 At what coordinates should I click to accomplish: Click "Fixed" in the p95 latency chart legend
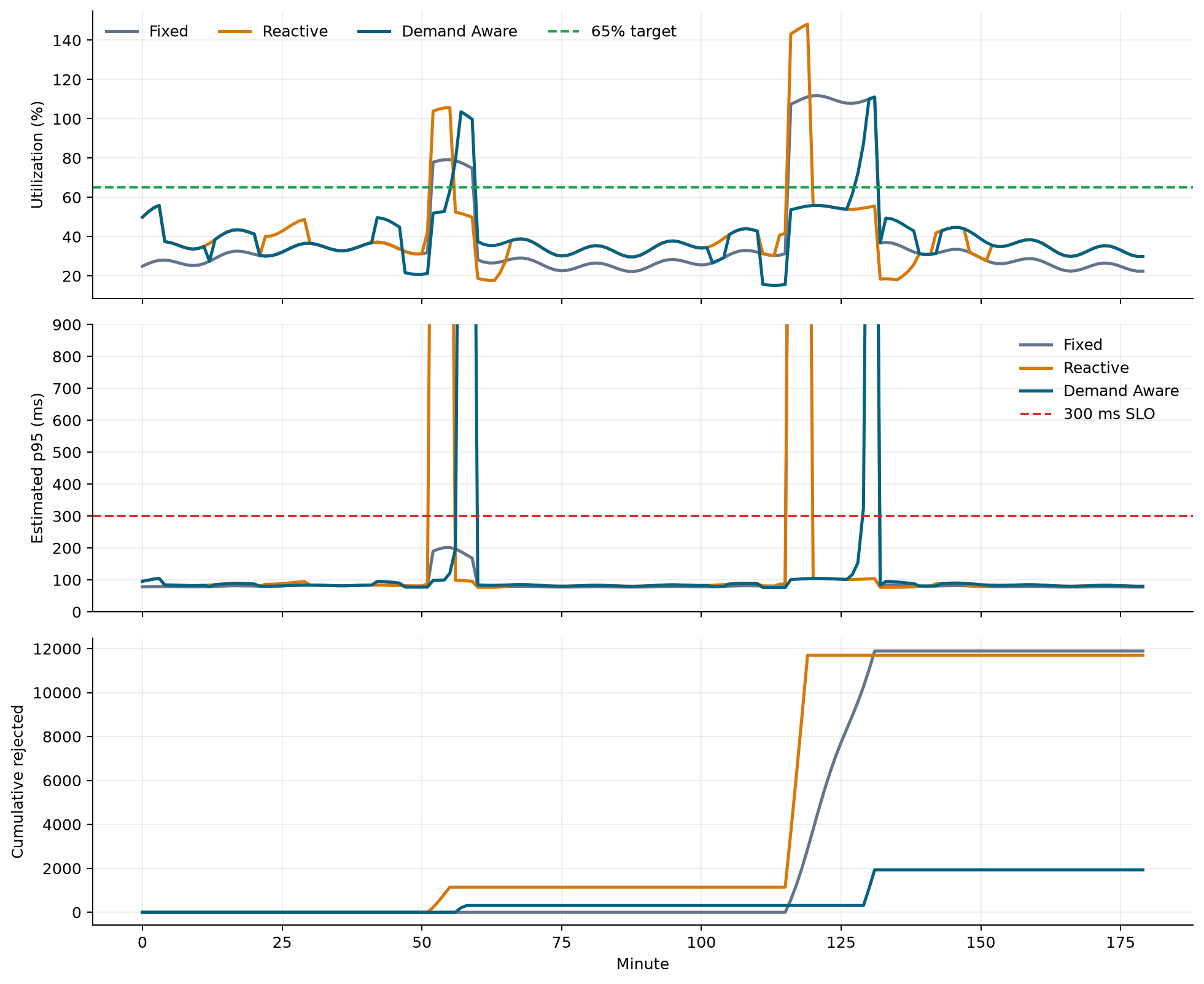click(x=1082, y=345)
